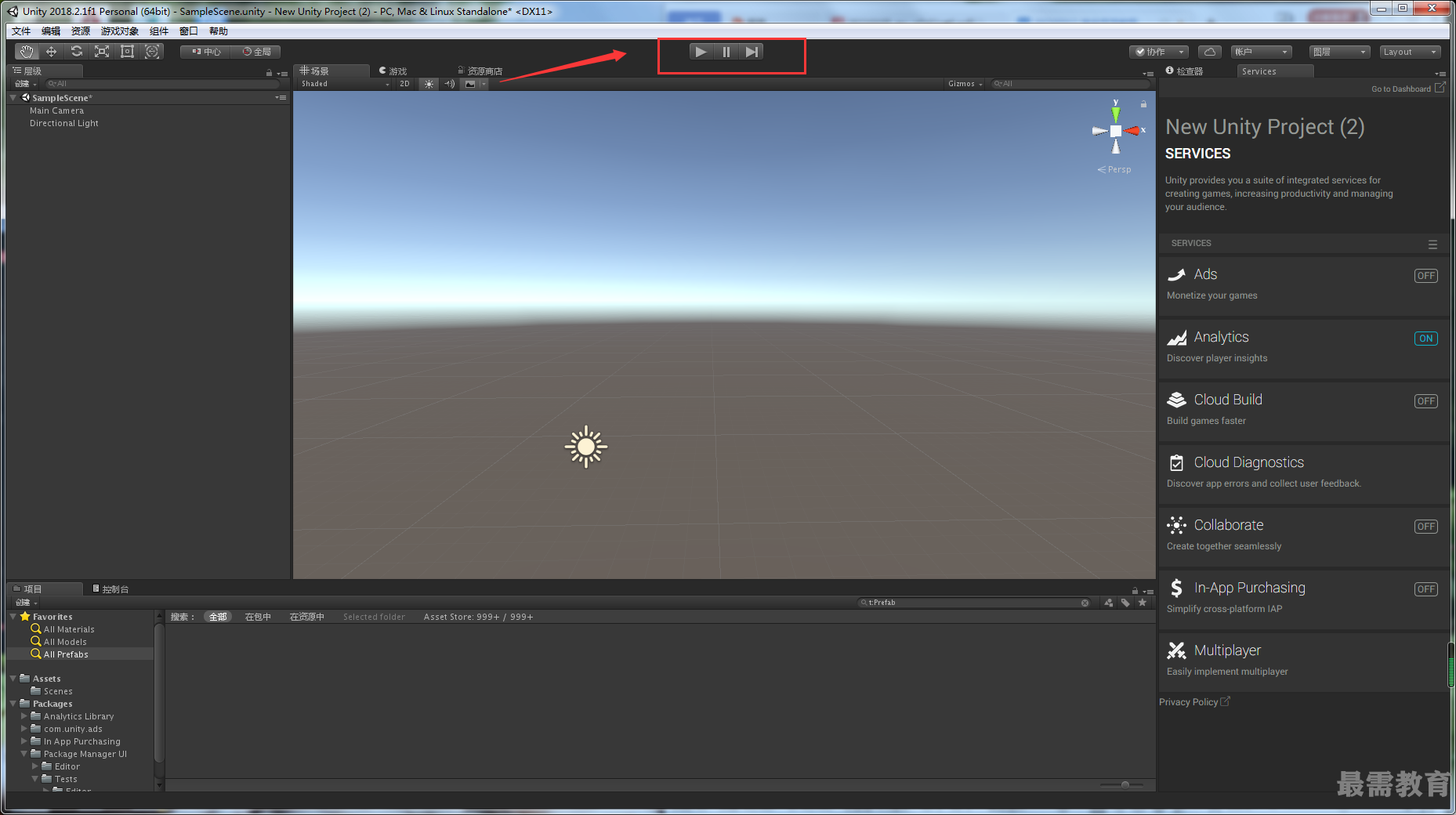Viewport: 1456px width, 815px height.
Task: Toggle pivot mode 中心 button
Action: [206, 52]
